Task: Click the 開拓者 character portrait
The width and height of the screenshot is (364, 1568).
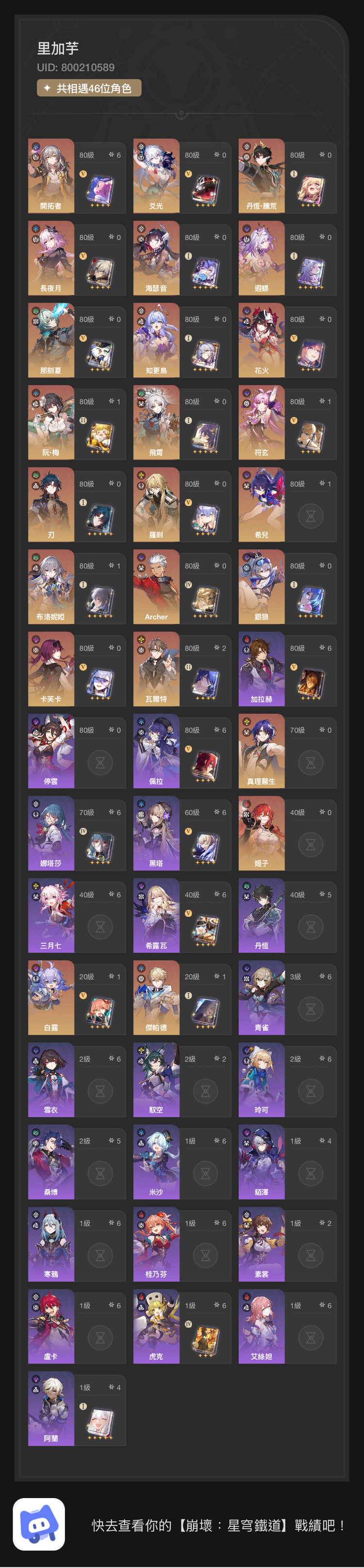Action: pyautogui.click(x=51, y=176)
